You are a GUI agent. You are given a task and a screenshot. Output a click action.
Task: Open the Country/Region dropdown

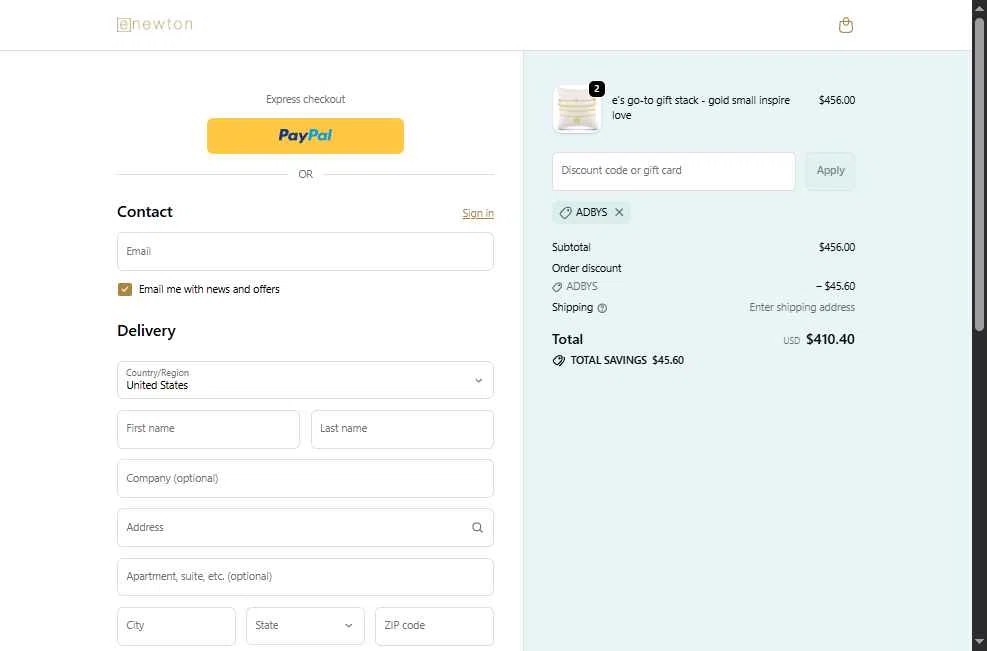305,380
